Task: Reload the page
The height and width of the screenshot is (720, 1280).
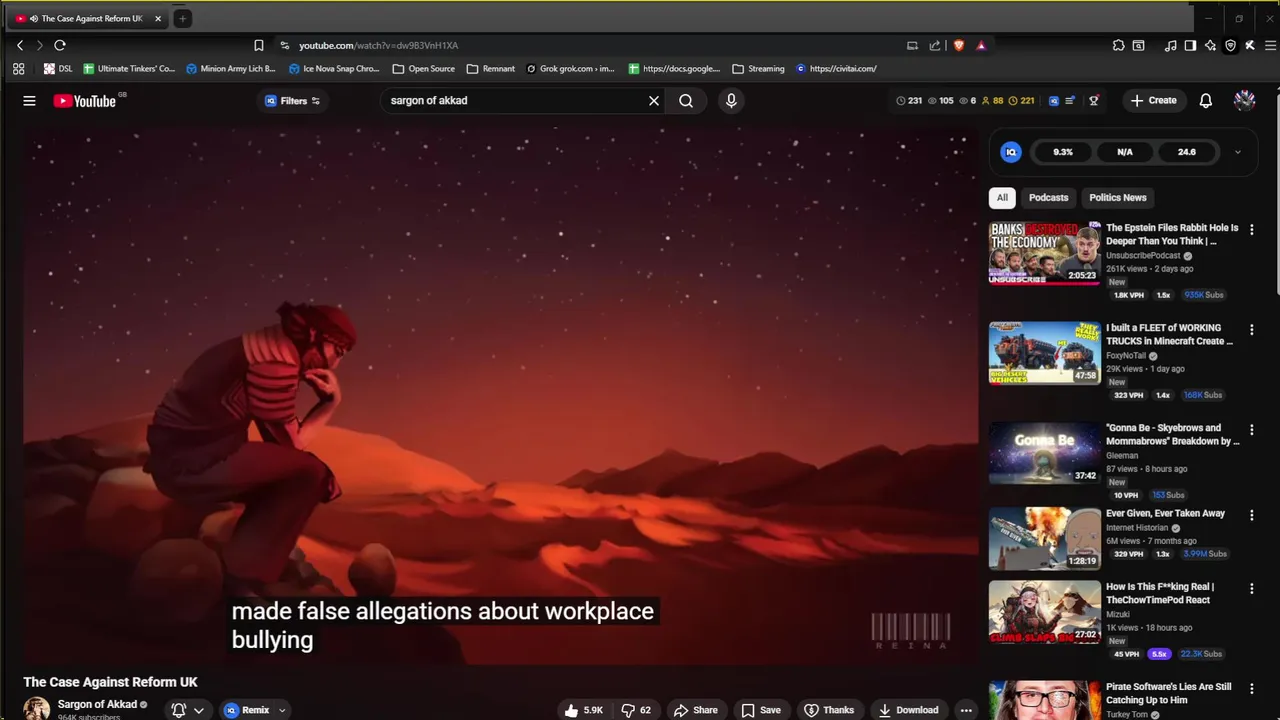Action: [60, 45]
